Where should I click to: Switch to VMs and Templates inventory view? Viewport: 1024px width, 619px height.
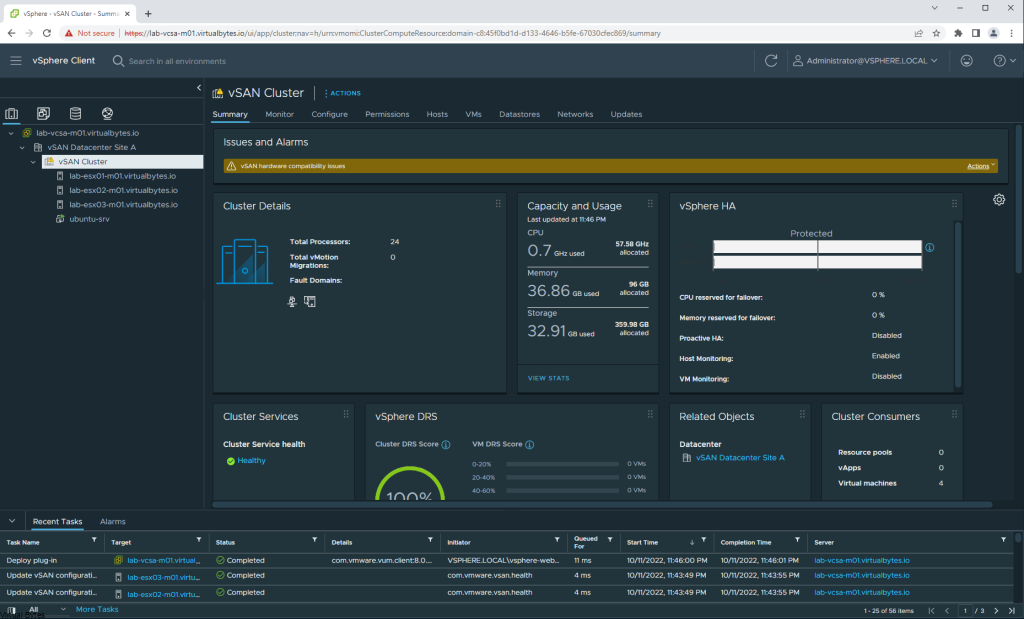pos(44,113)
